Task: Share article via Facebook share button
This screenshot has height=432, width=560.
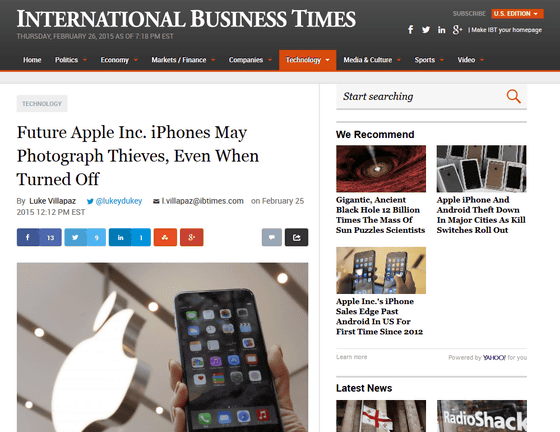Action: click(39, 237)
